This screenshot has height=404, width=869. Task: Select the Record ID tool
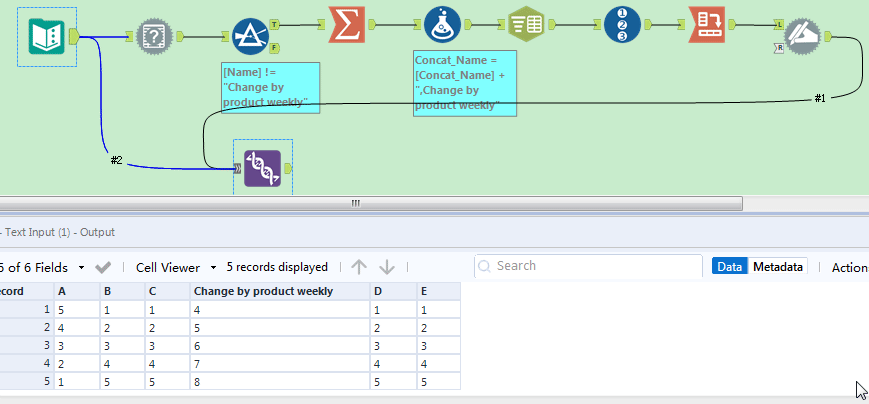[622, 24]
